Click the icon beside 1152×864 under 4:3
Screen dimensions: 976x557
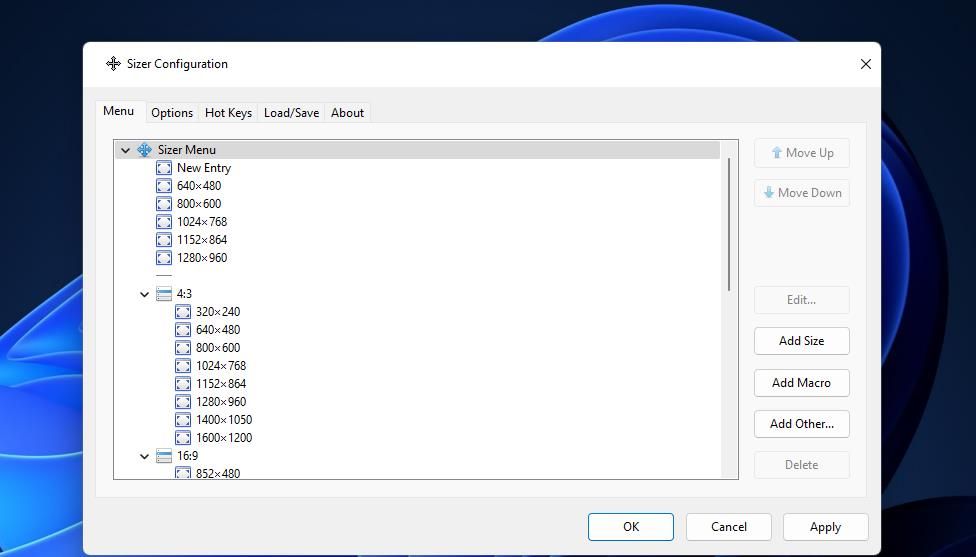(x=183, y=384)
